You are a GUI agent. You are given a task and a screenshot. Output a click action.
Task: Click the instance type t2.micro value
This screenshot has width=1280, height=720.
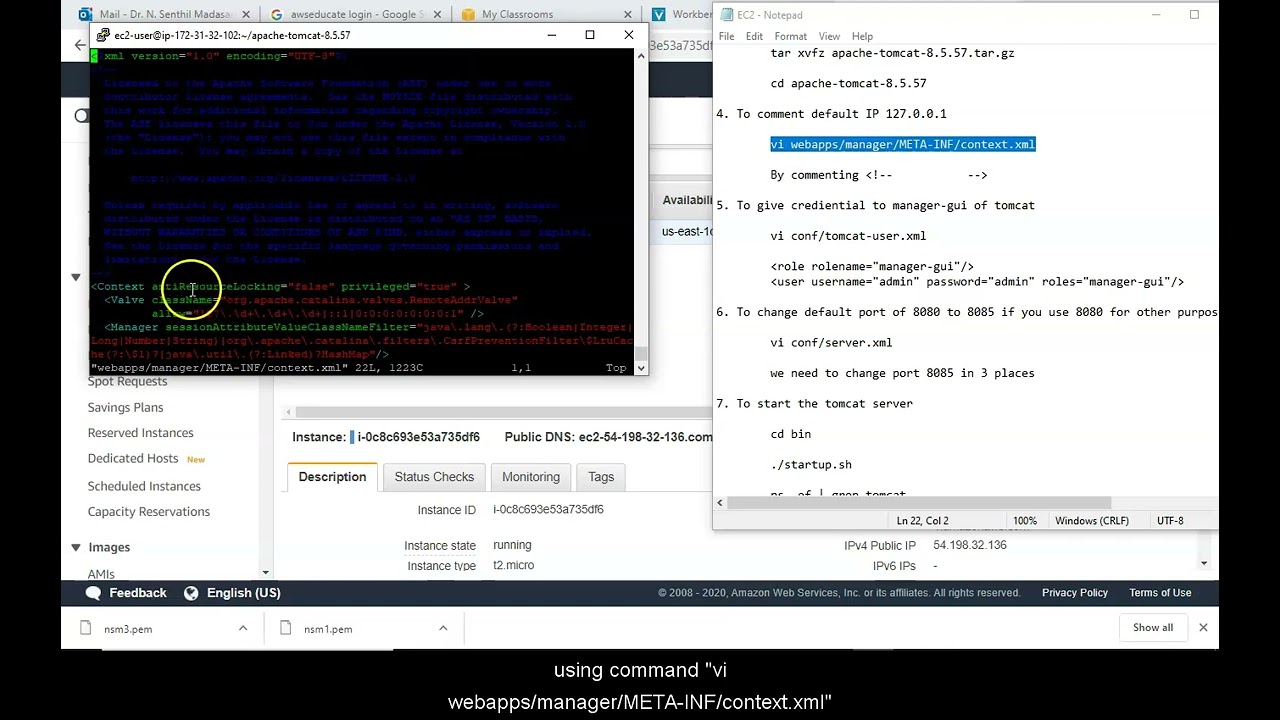pos(513,566)
